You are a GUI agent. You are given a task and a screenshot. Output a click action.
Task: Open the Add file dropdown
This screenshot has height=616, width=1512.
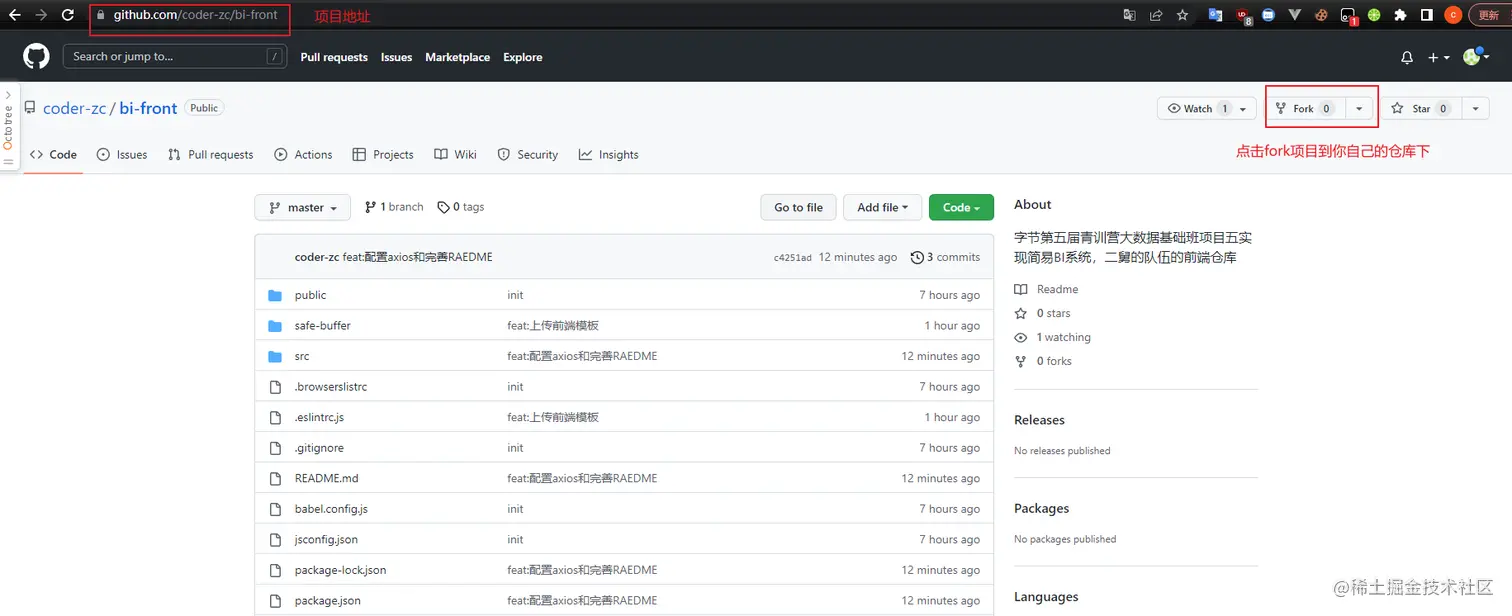tap(882, 207)
